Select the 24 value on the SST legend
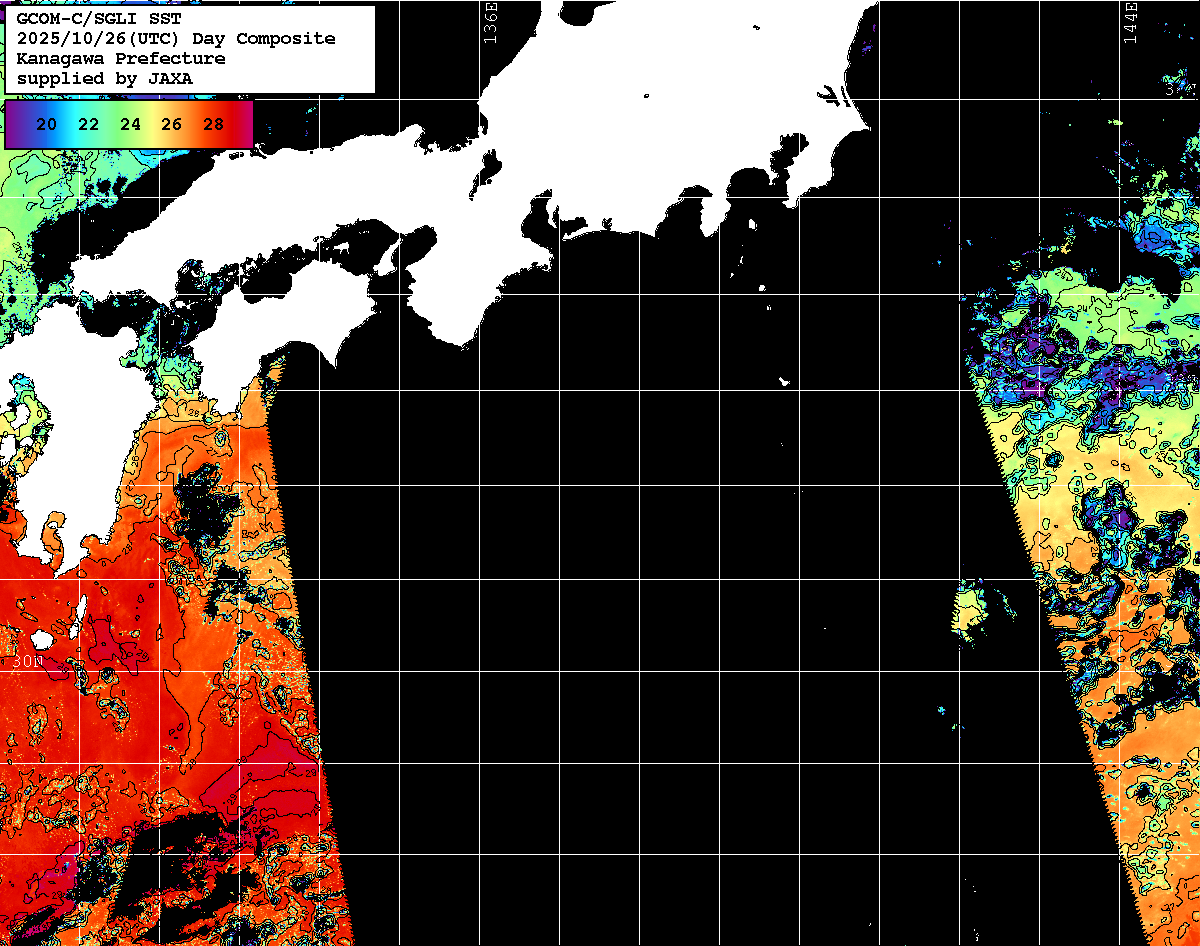This screenshot has width=1200, height=946. (130, 125)
